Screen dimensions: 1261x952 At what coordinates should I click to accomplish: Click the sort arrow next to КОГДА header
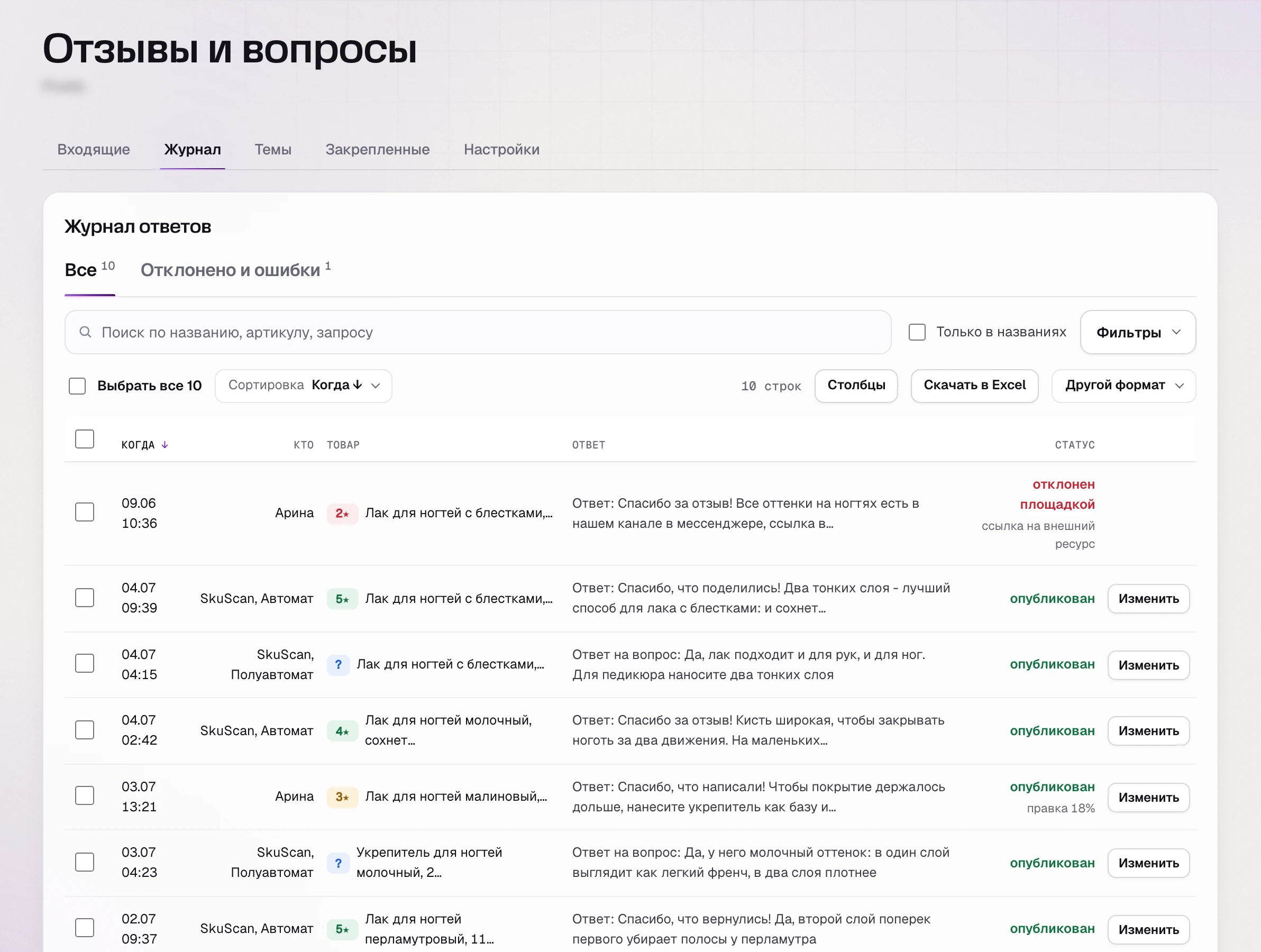(x=165, y=445)
